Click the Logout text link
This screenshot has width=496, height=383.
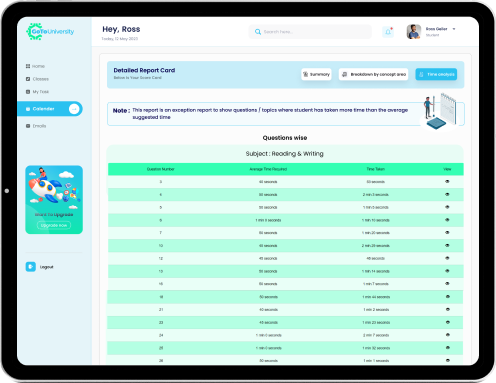click(x=46, y=267)
